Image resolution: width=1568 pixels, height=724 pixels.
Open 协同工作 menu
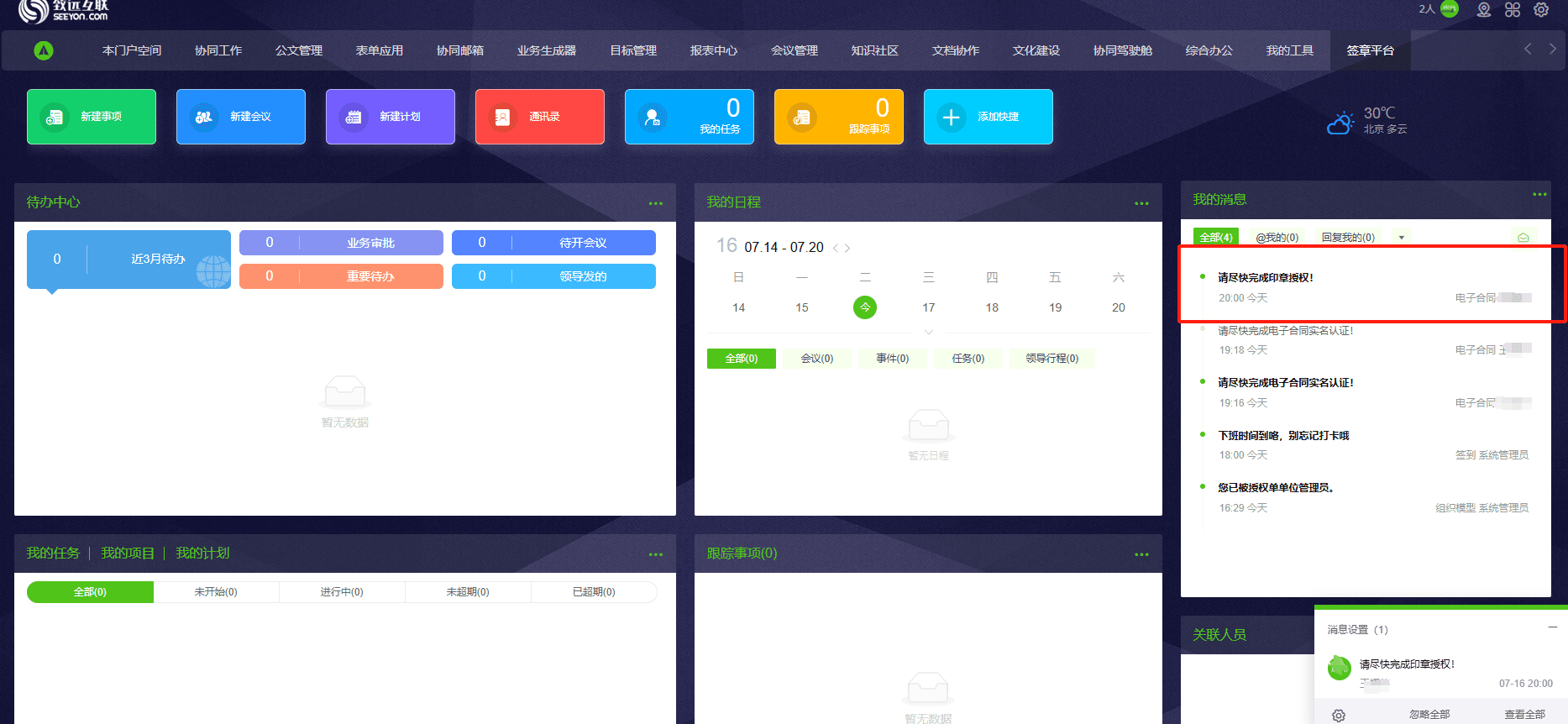click(218, 50)
